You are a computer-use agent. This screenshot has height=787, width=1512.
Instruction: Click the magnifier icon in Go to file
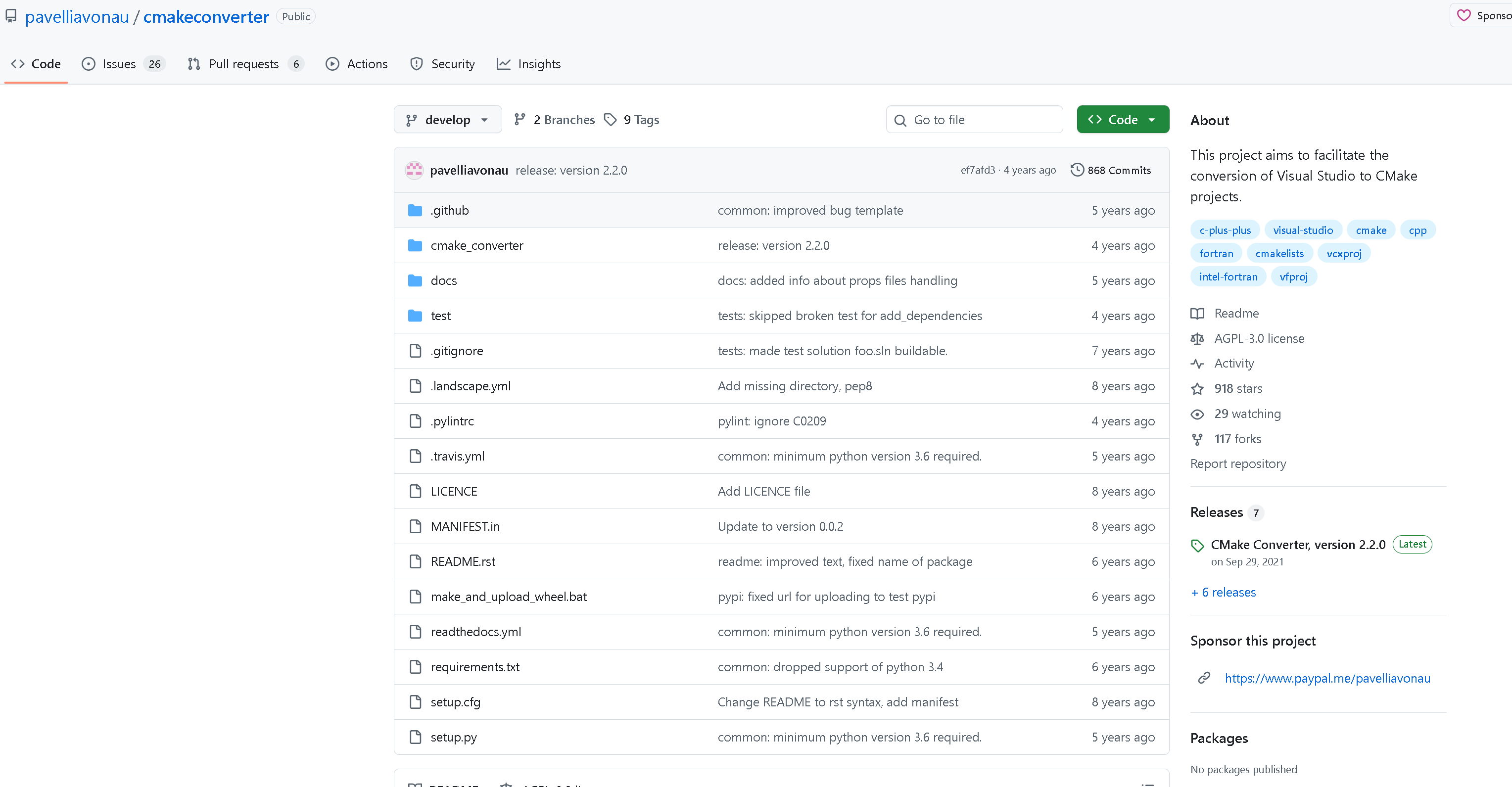coord(900,120)
